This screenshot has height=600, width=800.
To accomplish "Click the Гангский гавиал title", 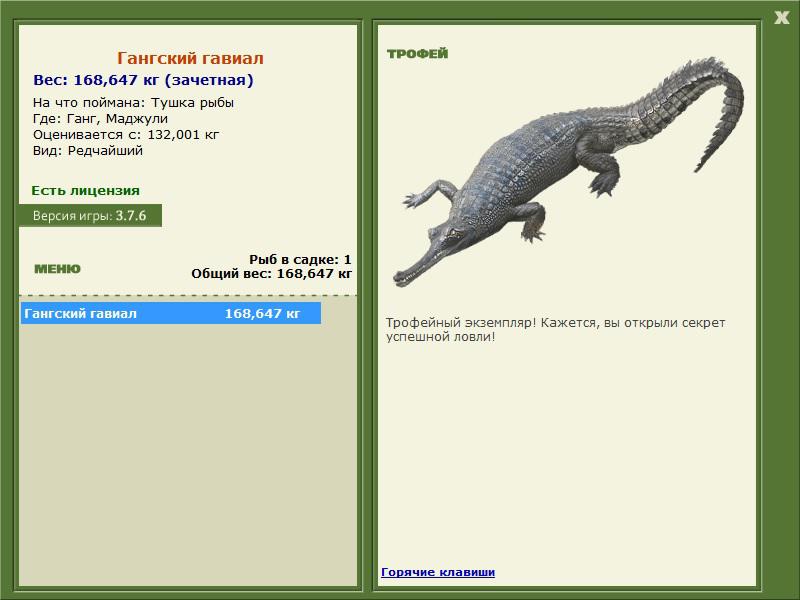I will 190,58.
